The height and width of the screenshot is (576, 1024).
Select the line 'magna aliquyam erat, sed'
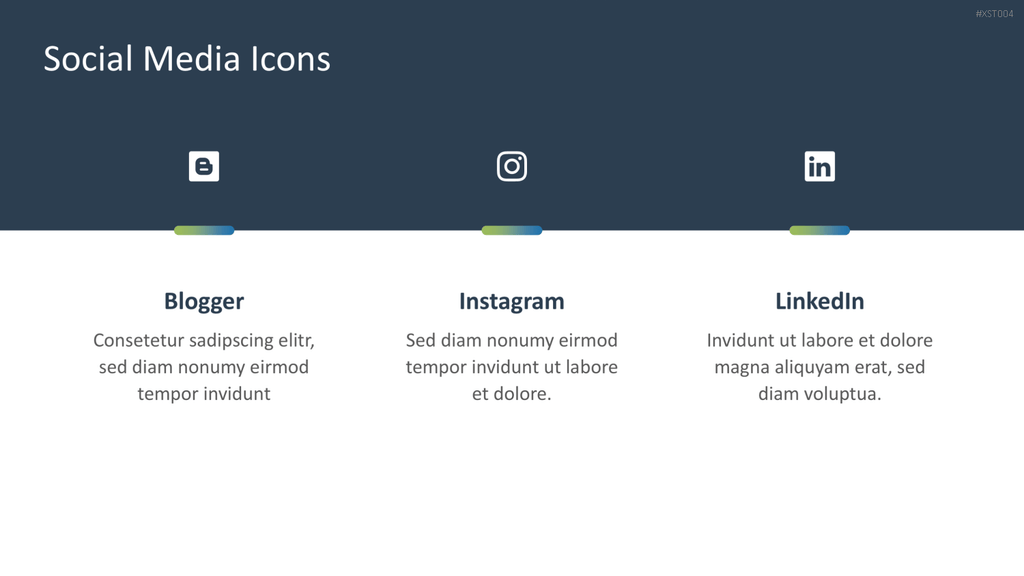tap(820, 367)
